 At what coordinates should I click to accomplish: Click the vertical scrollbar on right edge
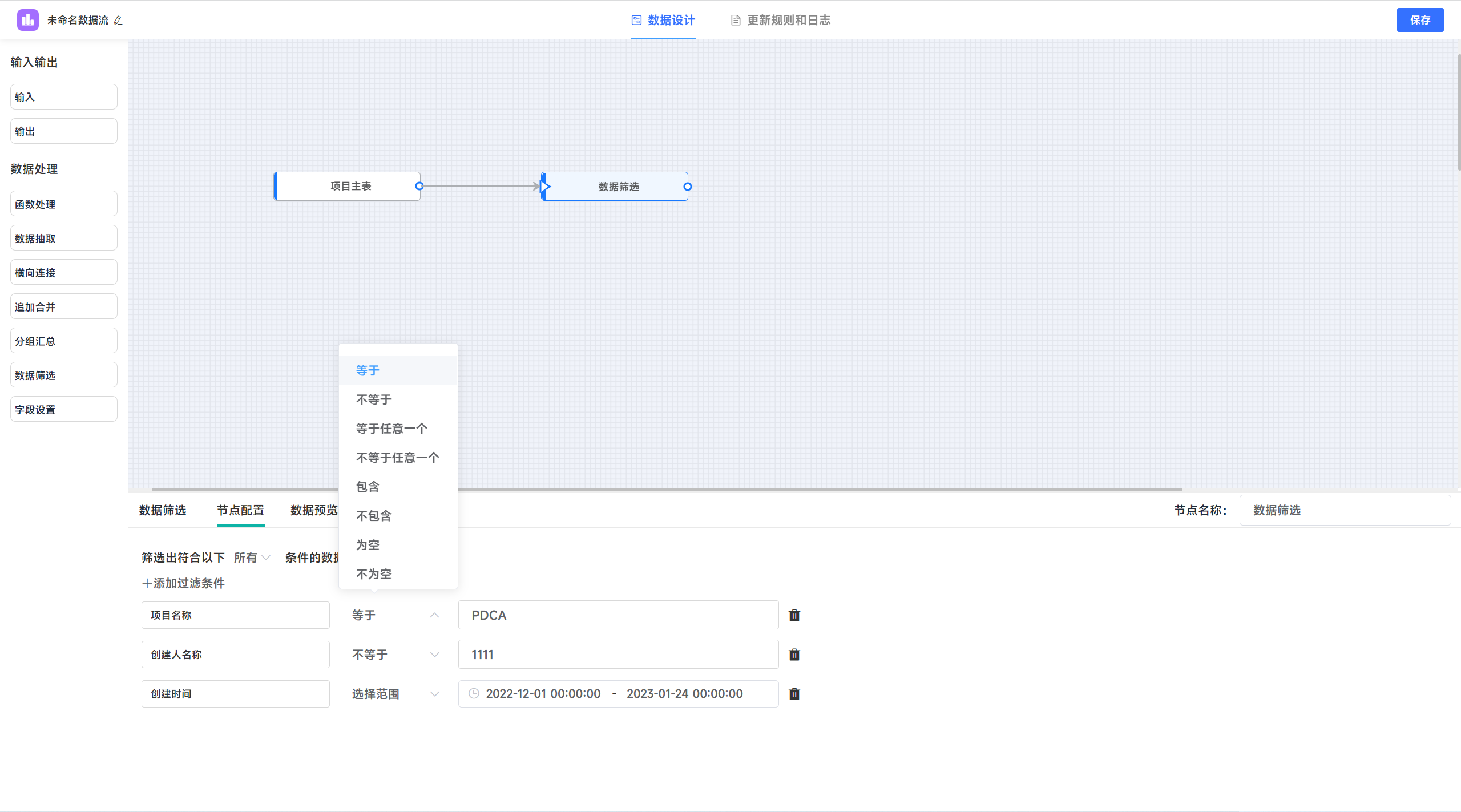point(1459,111)
